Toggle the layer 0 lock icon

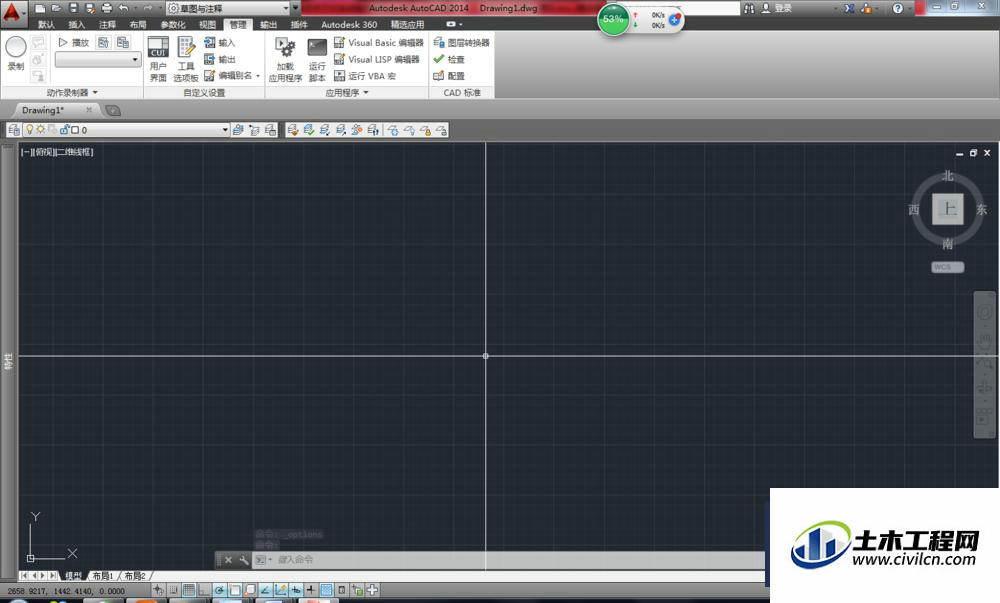point(64,129)
